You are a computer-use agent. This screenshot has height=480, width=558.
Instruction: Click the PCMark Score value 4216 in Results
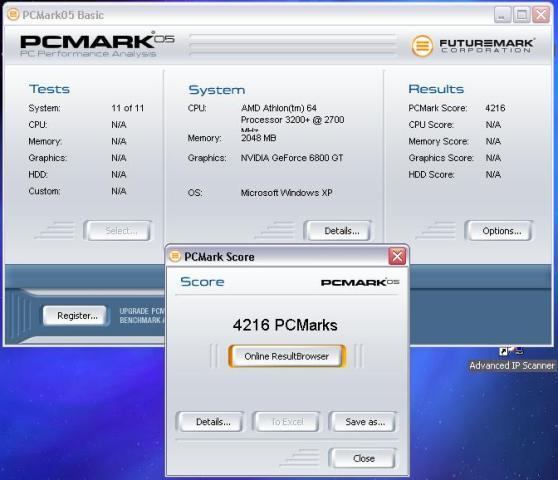click(495, 108)
